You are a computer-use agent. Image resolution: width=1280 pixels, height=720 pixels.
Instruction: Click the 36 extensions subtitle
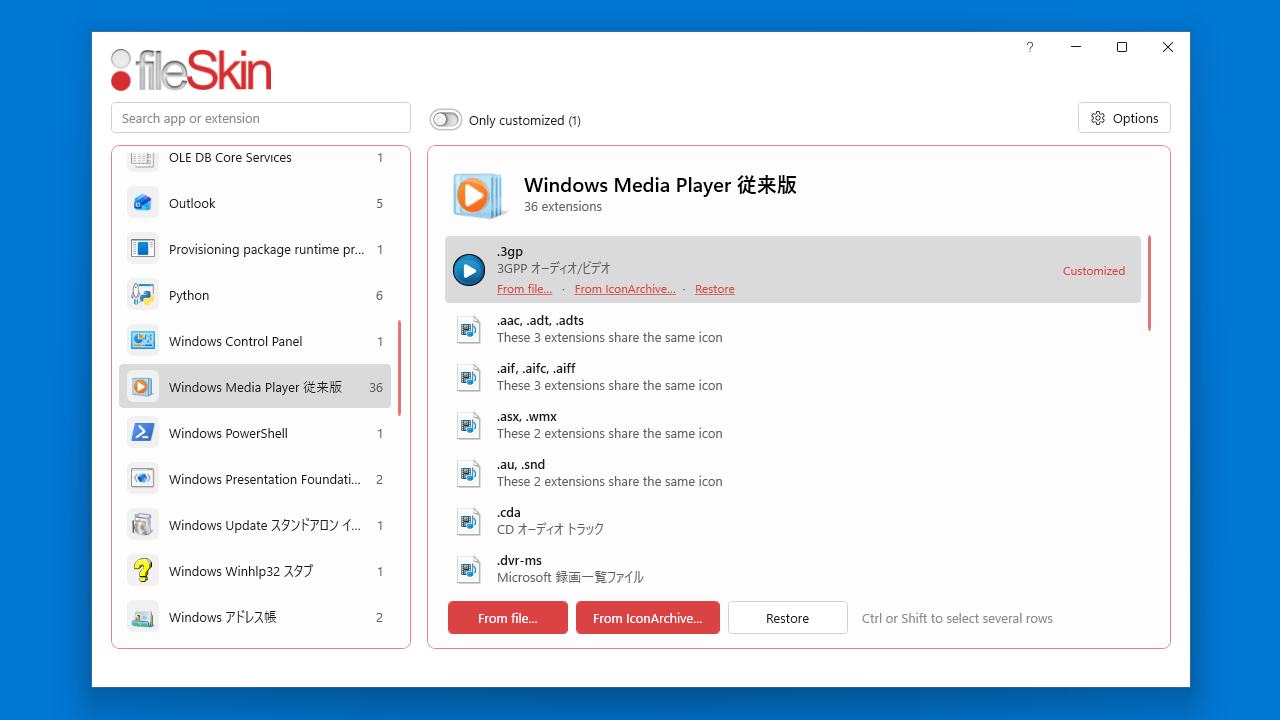[x=563, y=207]
